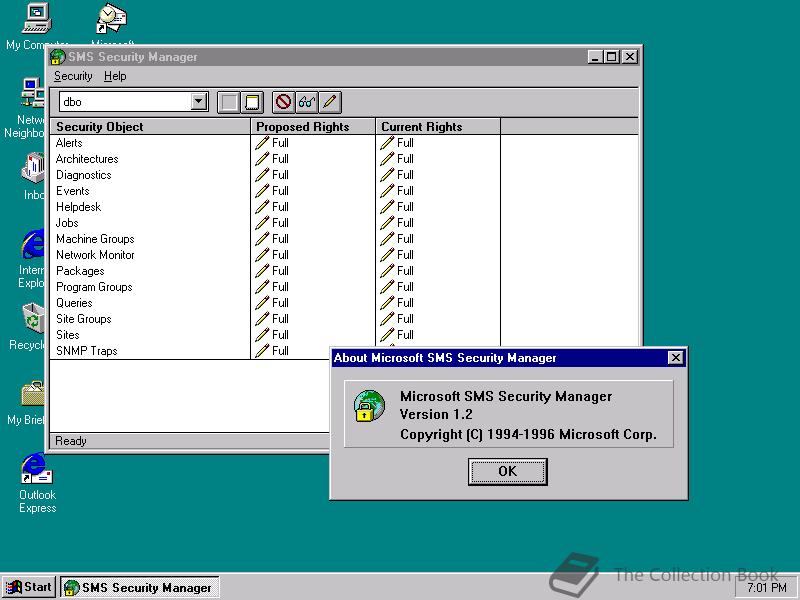
Task: Minimize the SMS Security Manager window
Action: pos(595,57)
